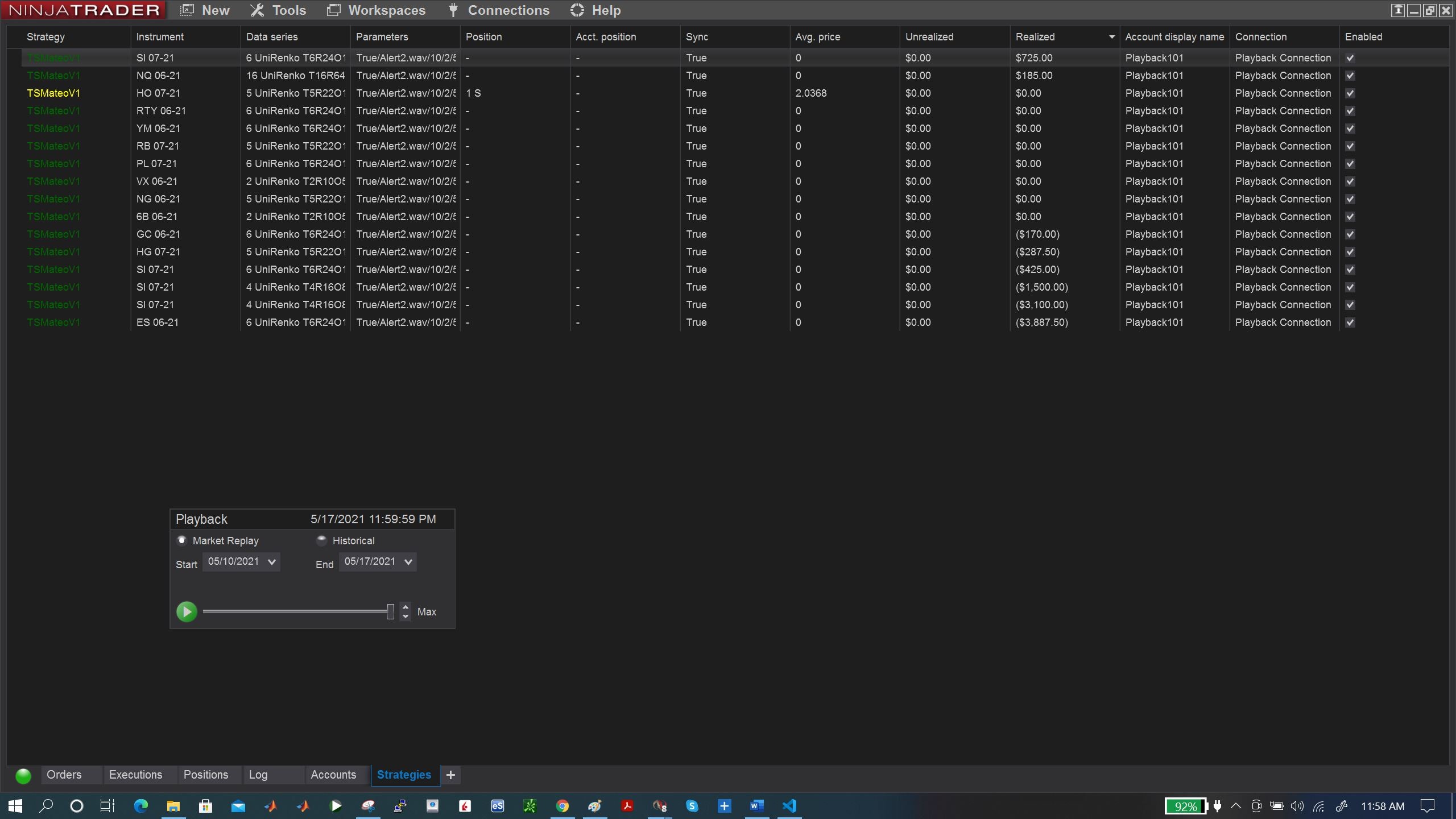Open the volume control in system tray

click(x=1297, y=806)
